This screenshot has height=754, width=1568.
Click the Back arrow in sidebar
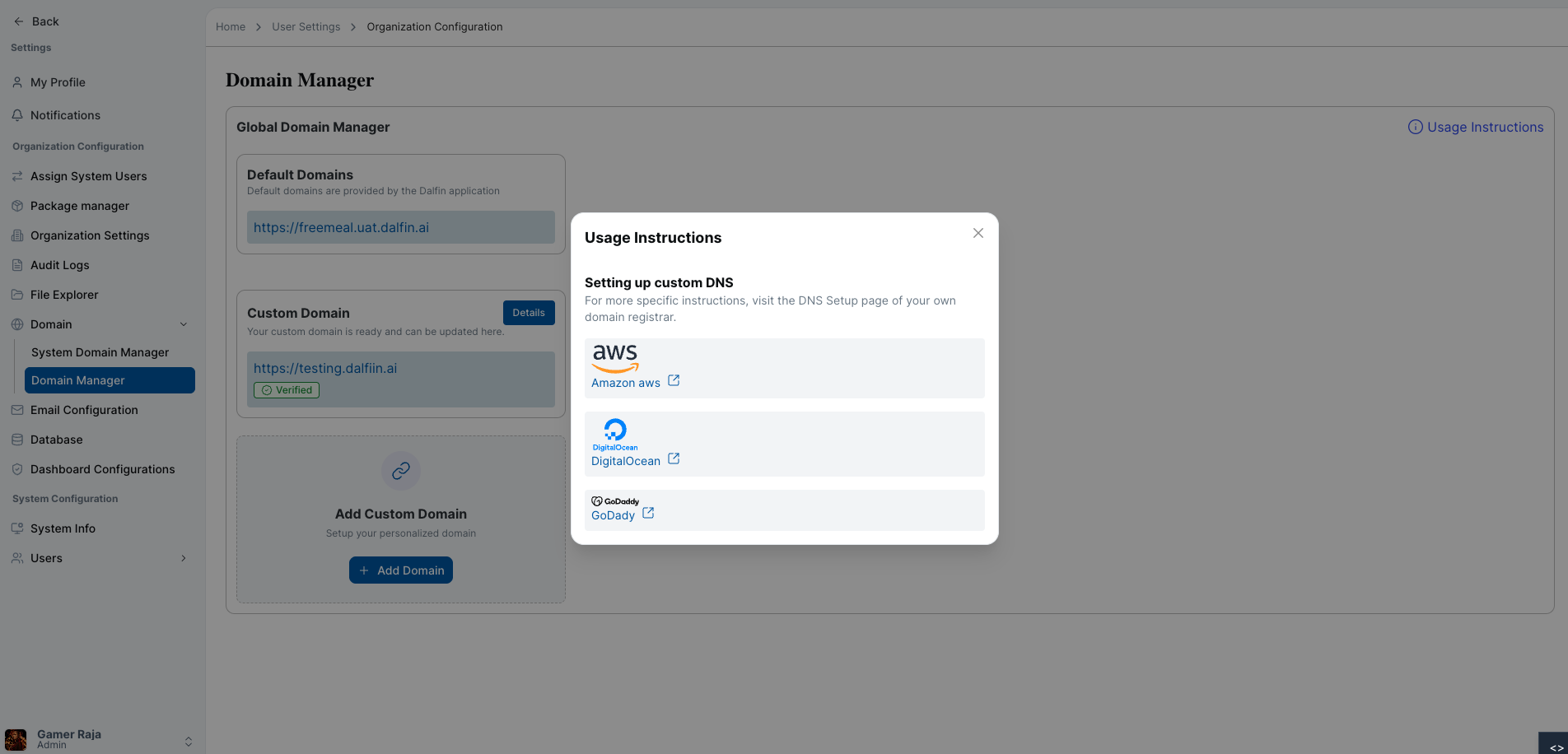(19, 21)
